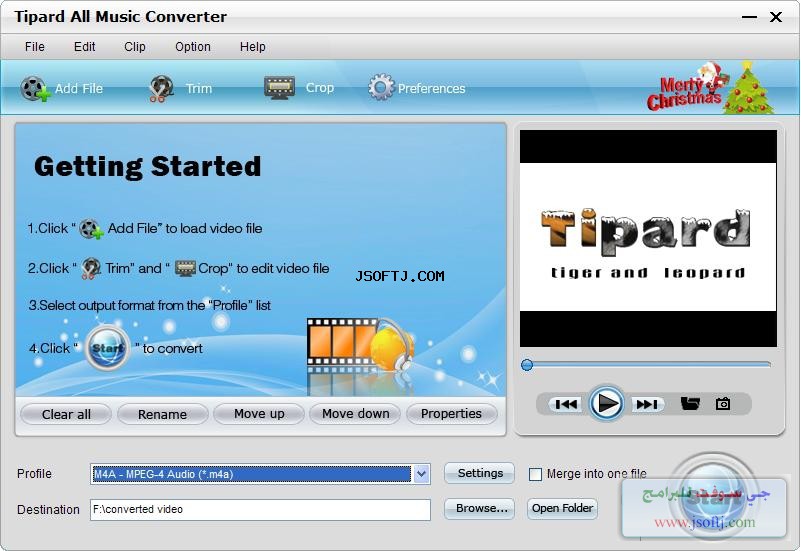Click Browse... to choose destination

[x=480, y=509]
